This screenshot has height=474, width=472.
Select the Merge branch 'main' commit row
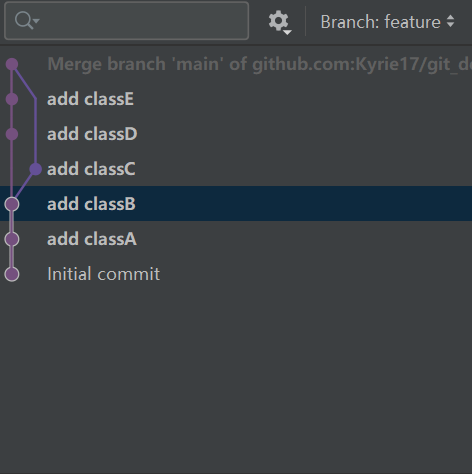(236, 64)
